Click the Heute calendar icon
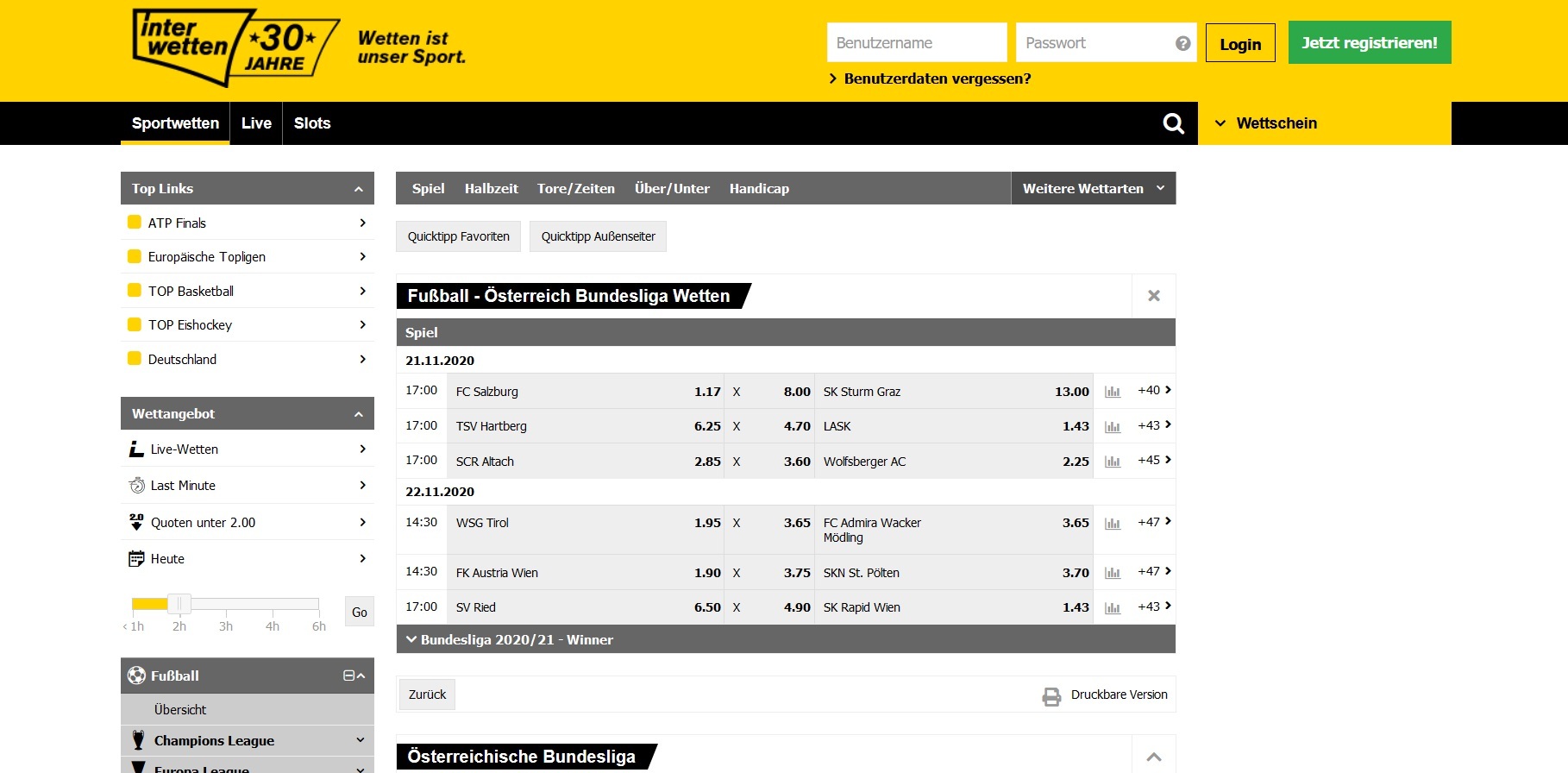This screenshot has width=1568, height=773. click(136, 559)
